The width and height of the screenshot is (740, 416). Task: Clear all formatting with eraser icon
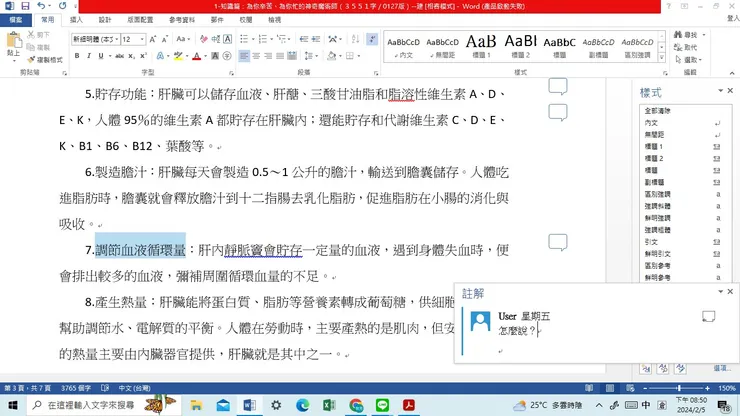[x=203, y=39]
